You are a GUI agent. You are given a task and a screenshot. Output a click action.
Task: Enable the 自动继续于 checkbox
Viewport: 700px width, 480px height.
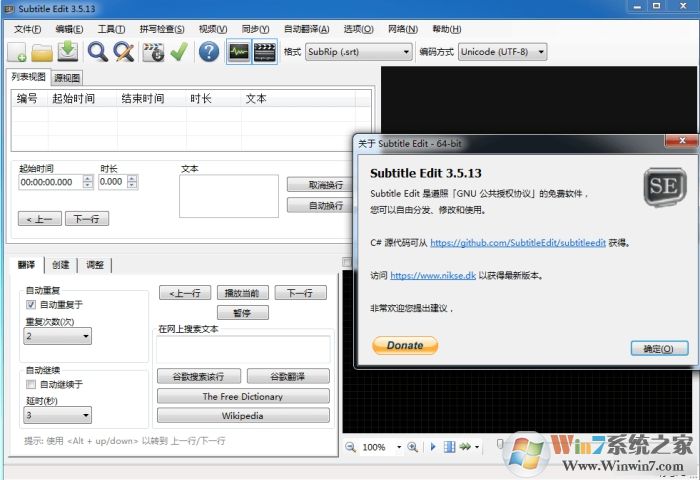(x=31, y=384)
